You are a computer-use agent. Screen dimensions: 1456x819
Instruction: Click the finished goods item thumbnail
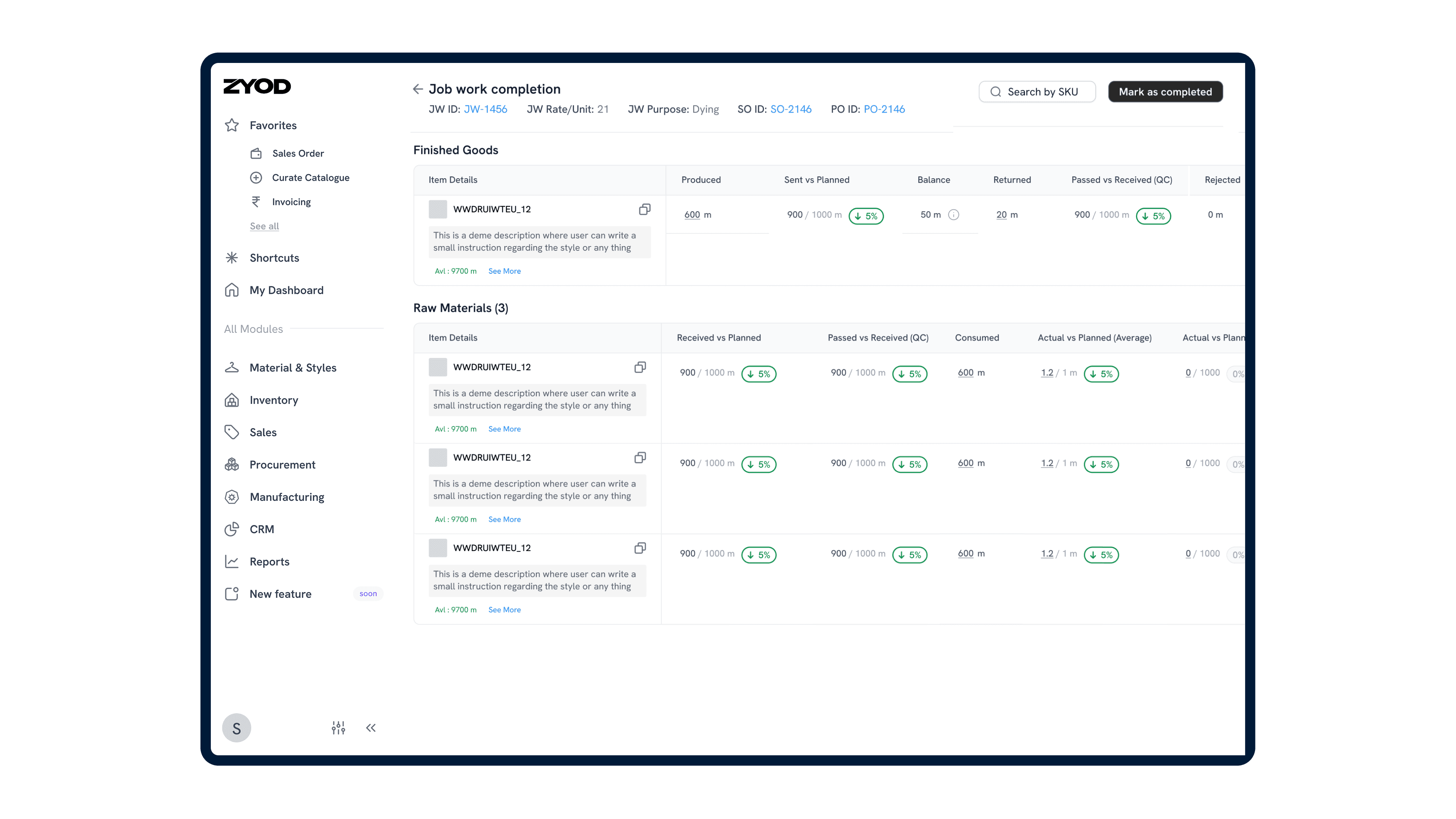(x=438, y=209)
